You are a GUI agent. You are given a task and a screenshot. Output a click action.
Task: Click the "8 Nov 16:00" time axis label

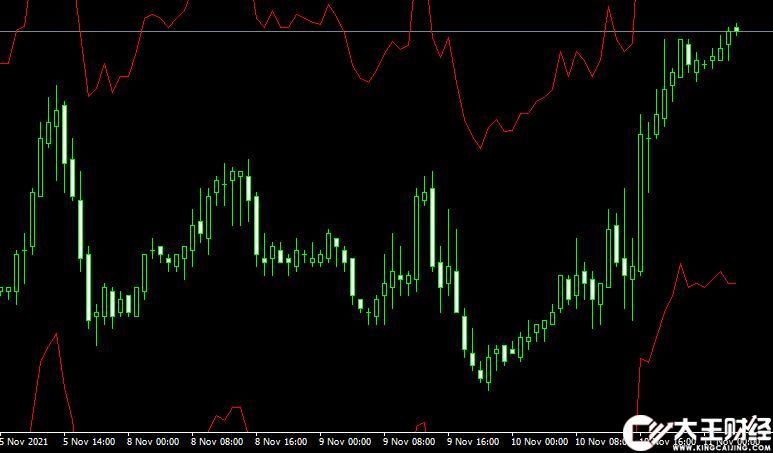pos(282,441)
